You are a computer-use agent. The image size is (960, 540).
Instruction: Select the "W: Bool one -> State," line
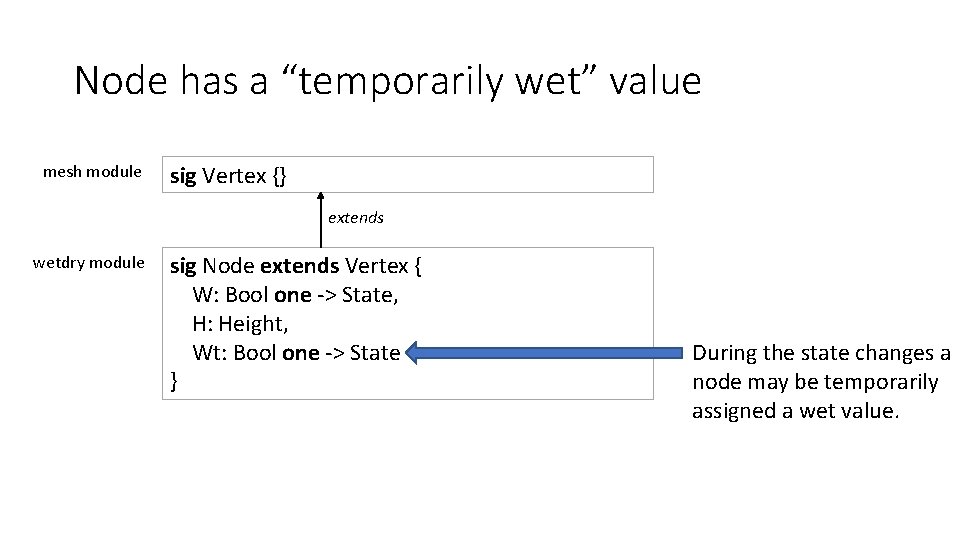click(x=296, y=295)
